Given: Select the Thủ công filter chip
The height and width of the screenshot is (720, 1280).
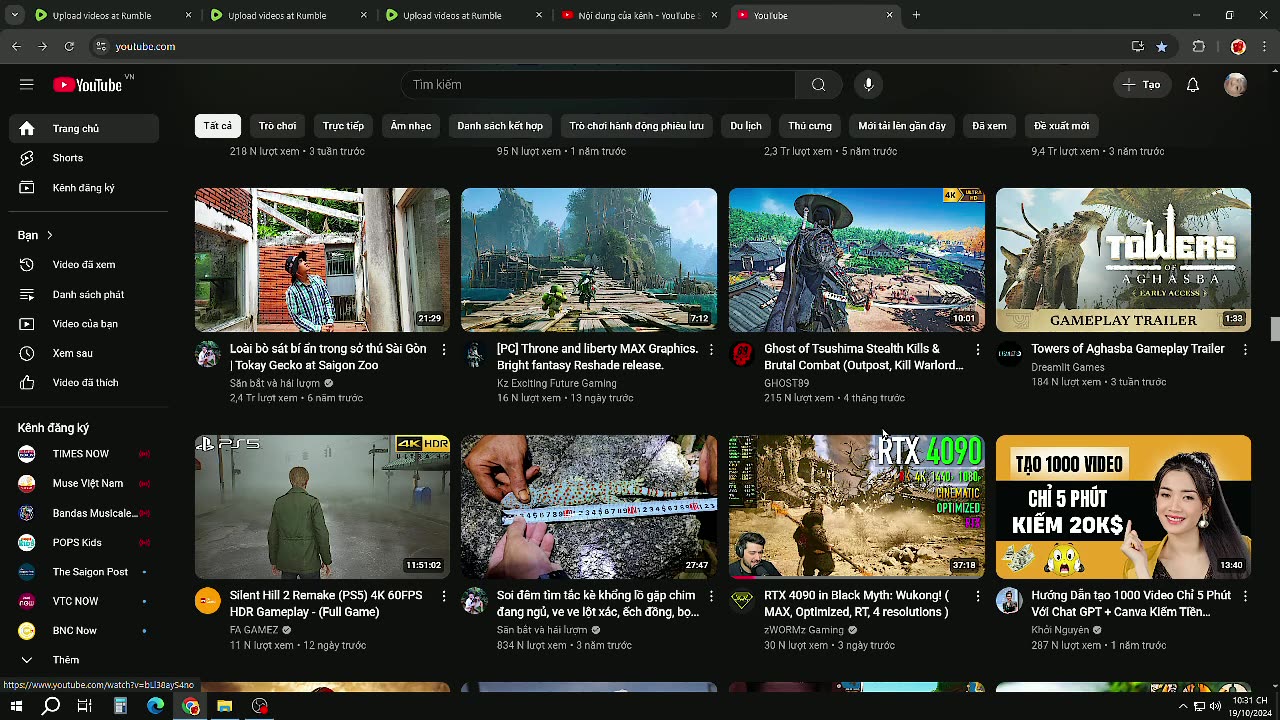Looking at the screenshot, I should [x=810, y=126].
